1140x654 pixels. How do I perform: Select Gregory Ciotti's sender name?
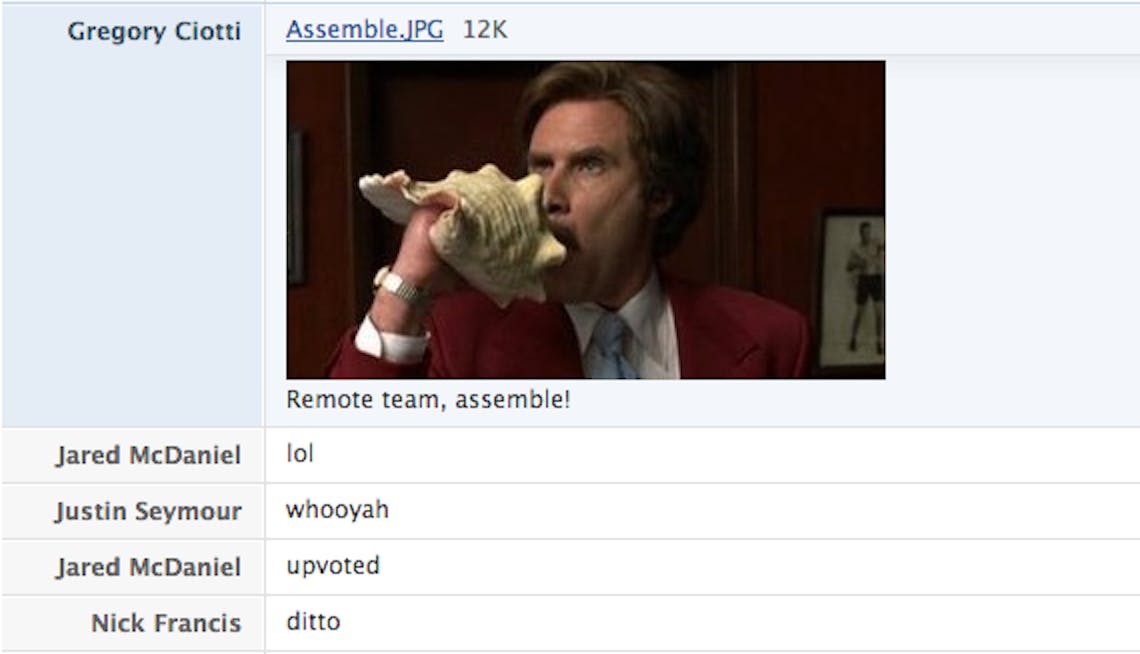click(154, 31)
